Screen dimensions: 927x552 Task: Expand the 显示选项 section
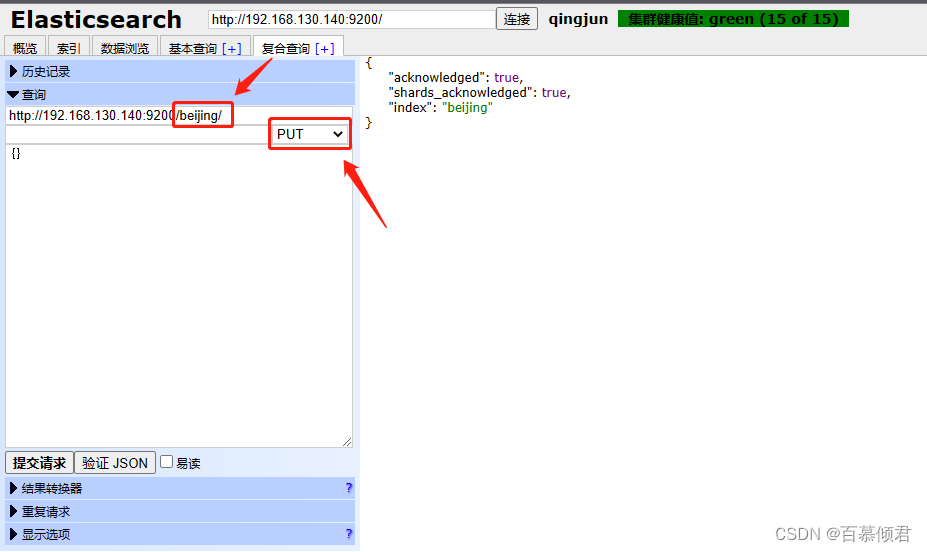point(180,534)
